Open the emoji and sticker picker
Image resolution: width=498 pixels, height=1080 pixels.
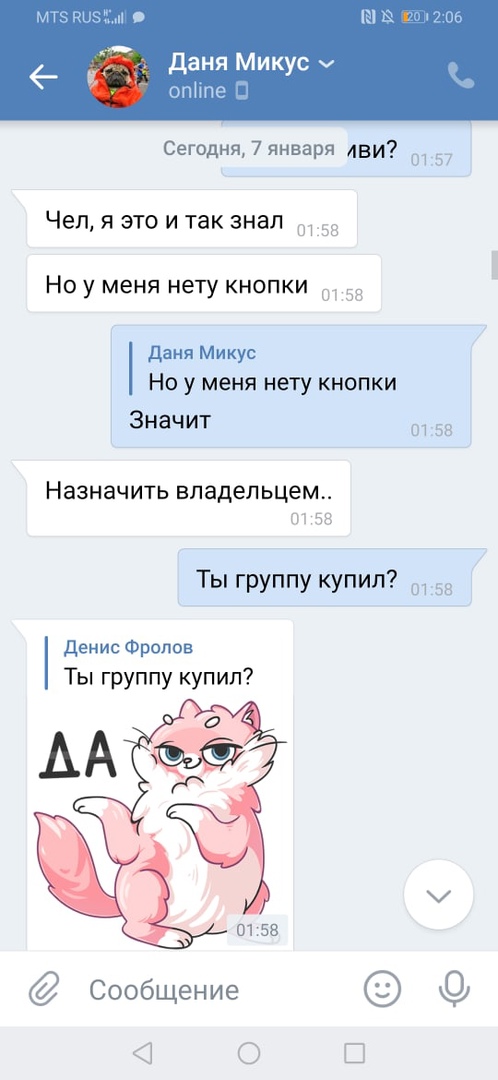(x=382, y=990)
